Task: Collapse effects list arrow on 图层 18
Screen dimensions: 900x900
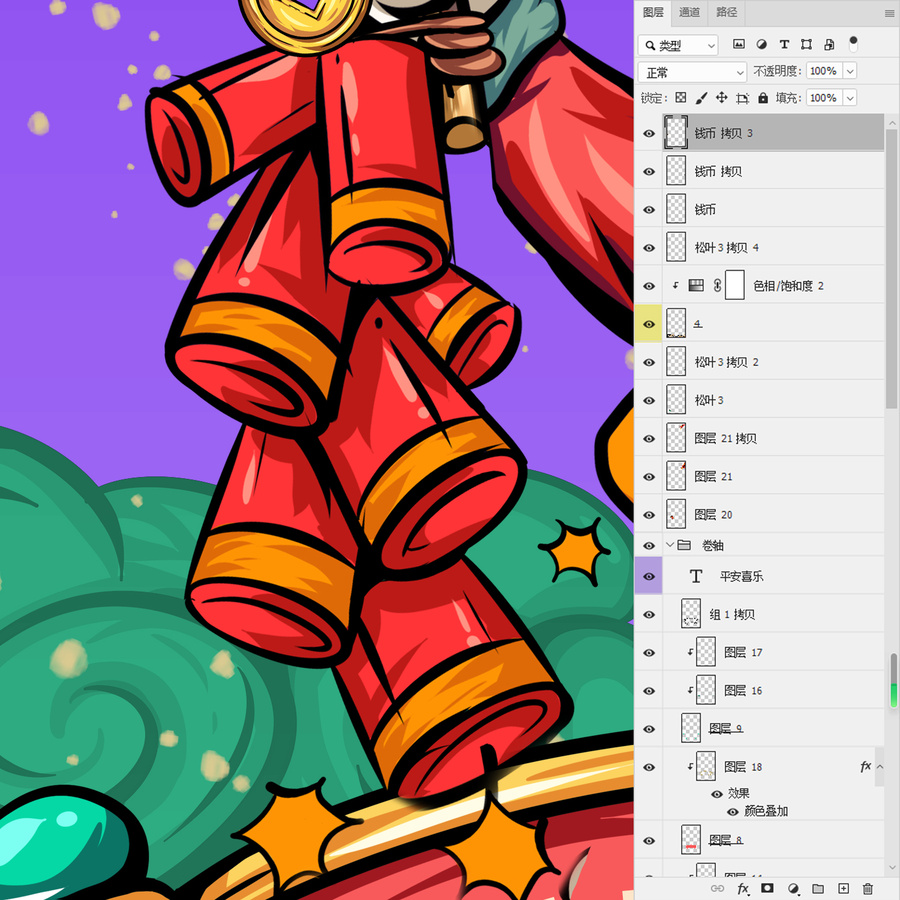Action: pos(880,766)
